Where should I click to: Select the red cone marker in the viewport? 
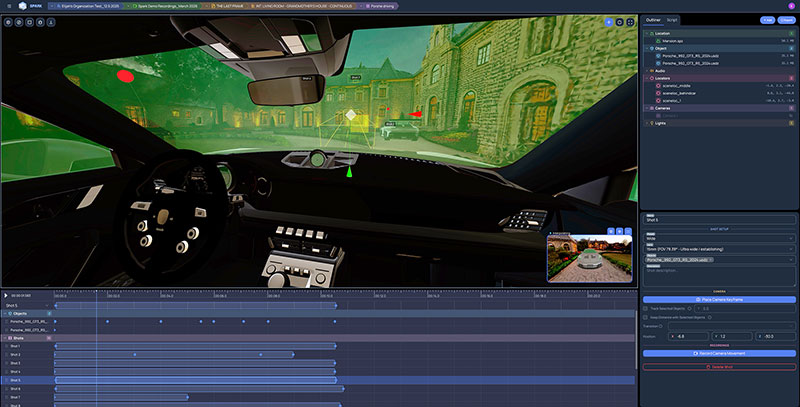click(415, 114)
